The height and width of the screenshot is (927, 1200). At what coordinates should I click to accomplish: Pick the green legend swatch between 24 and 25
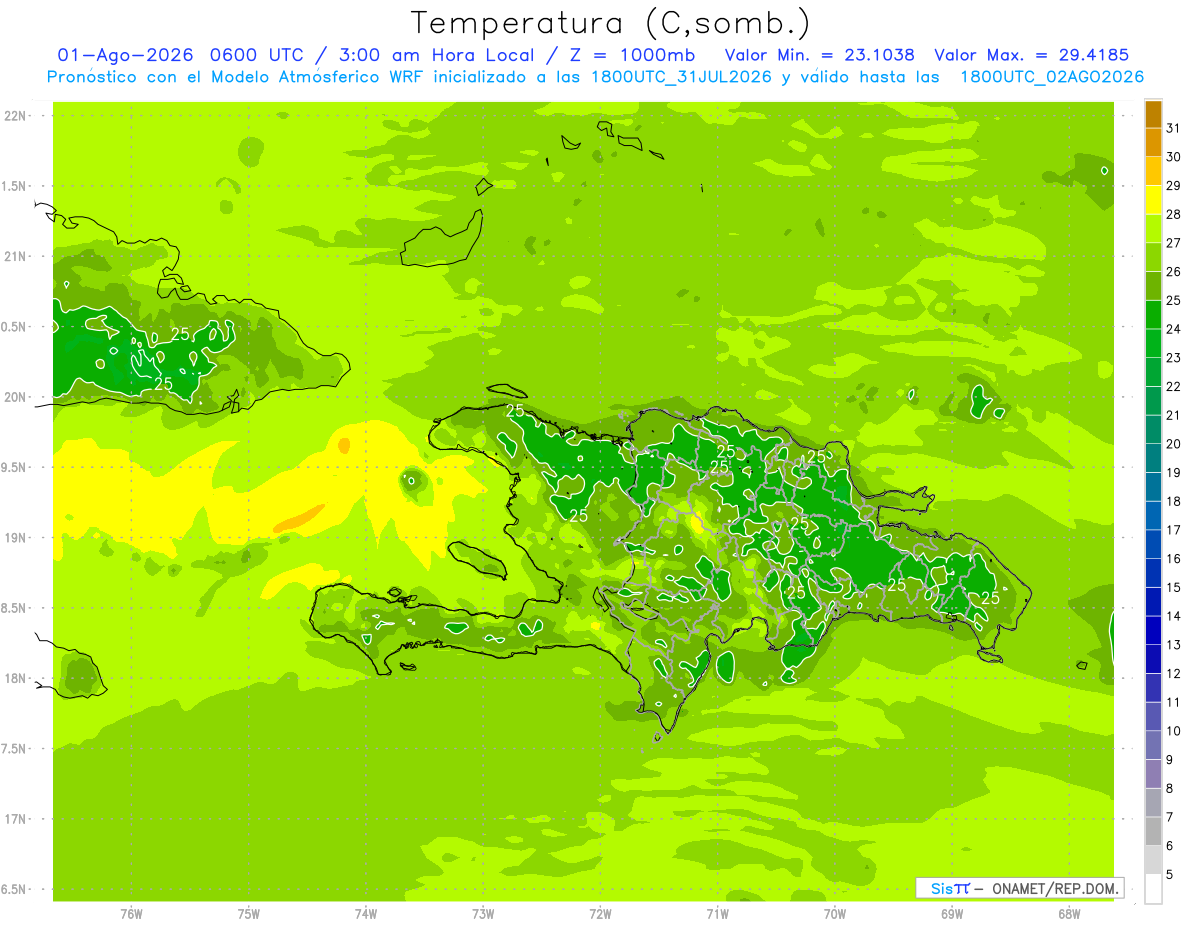(1153, 315)
